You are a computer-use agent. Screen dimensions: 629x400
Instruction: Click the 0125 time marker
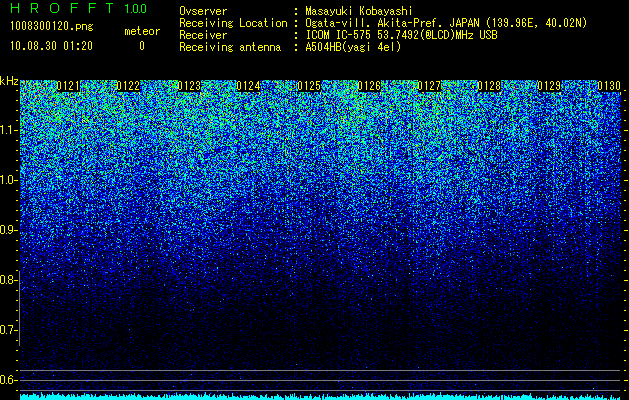click(309, 86)
